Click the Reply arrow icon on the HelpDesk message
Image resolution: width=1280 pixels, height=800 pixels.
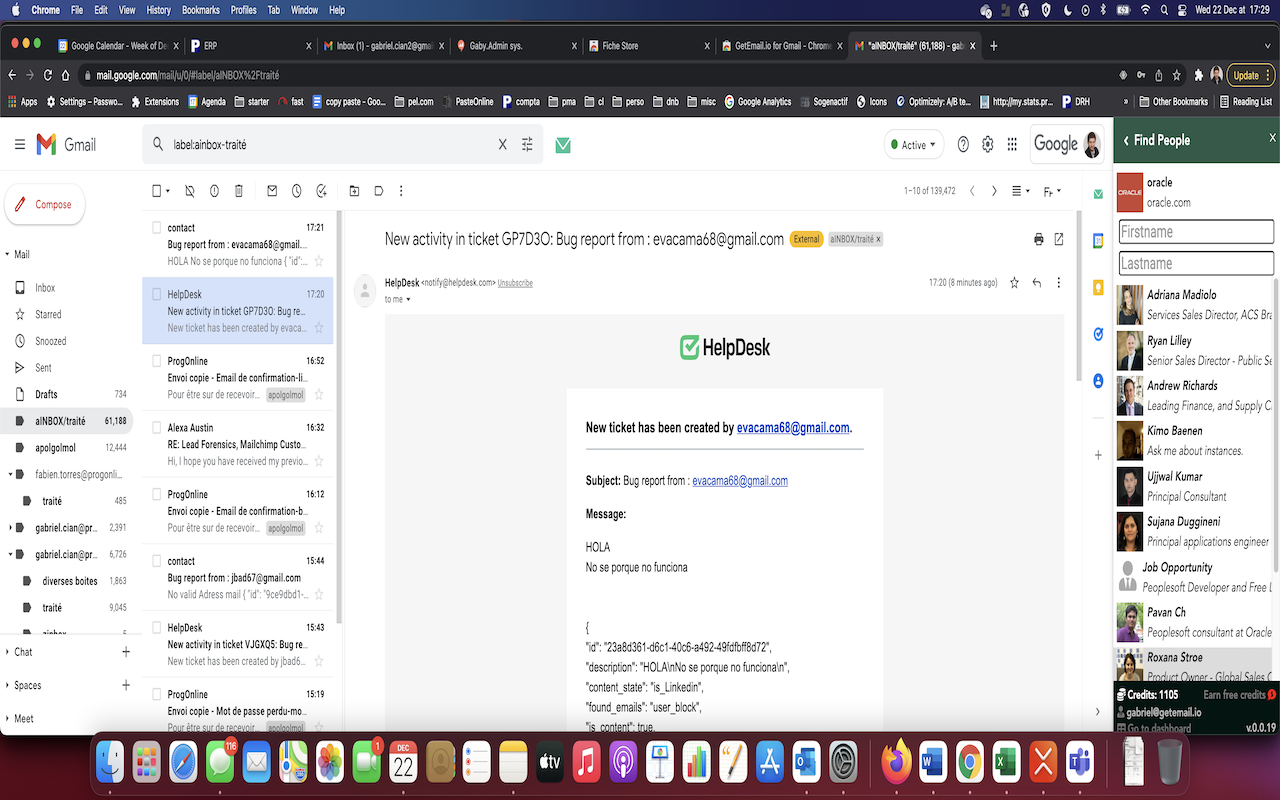point(1037,283)
